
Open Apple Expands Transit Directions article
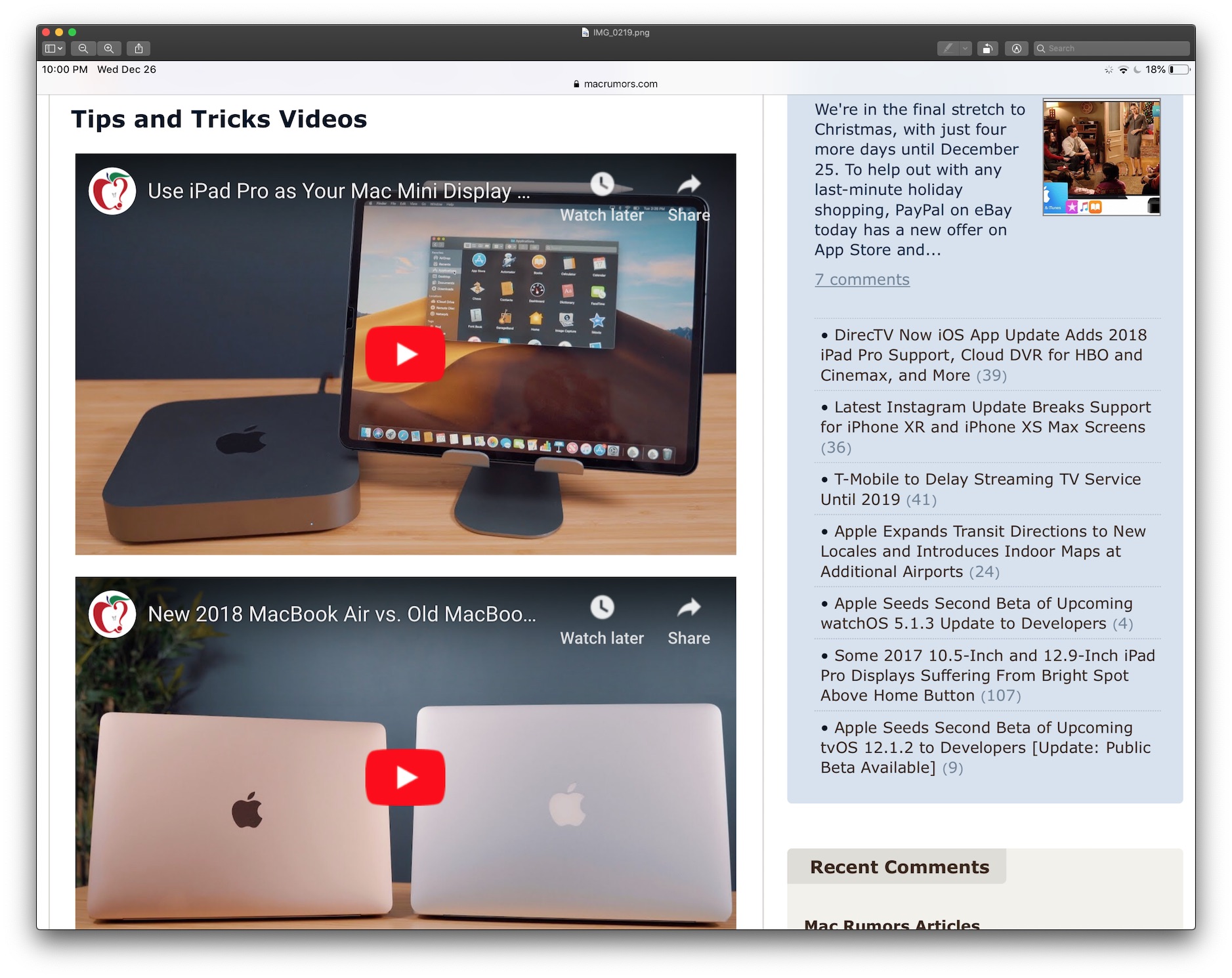[983, 551]
